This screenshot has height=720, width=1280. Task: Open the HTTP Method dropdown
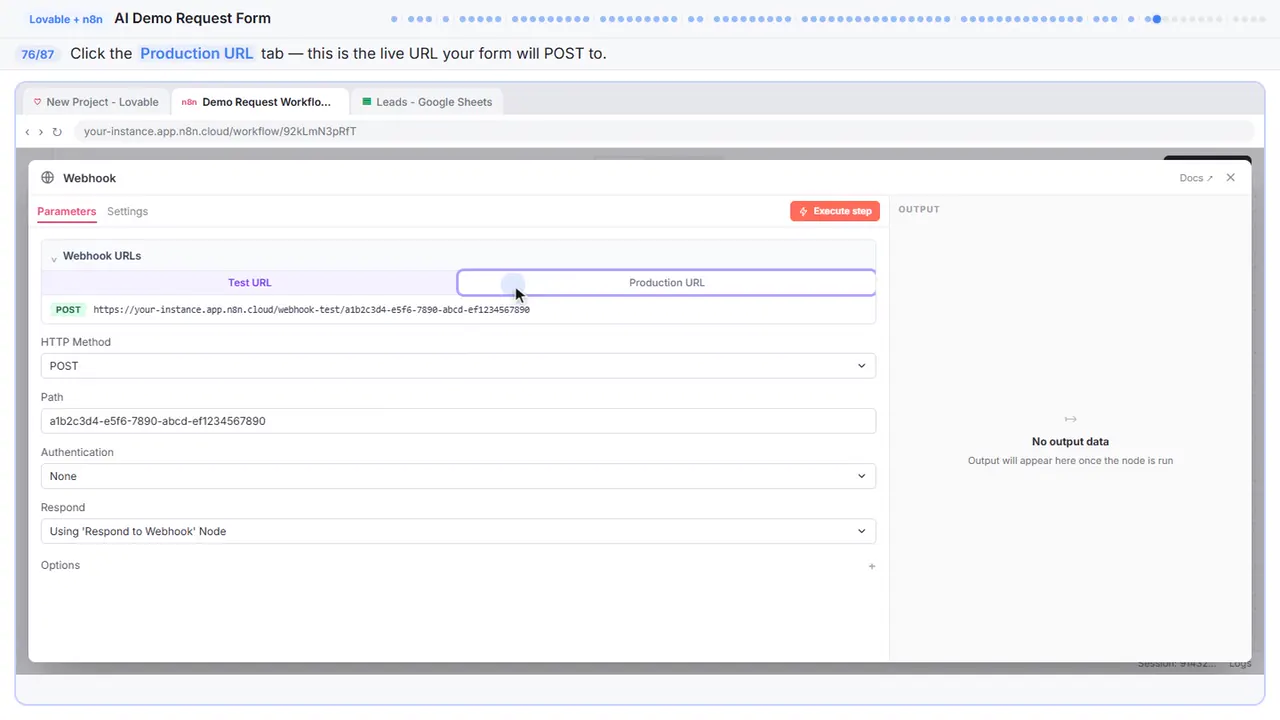(x=458, y=366)
